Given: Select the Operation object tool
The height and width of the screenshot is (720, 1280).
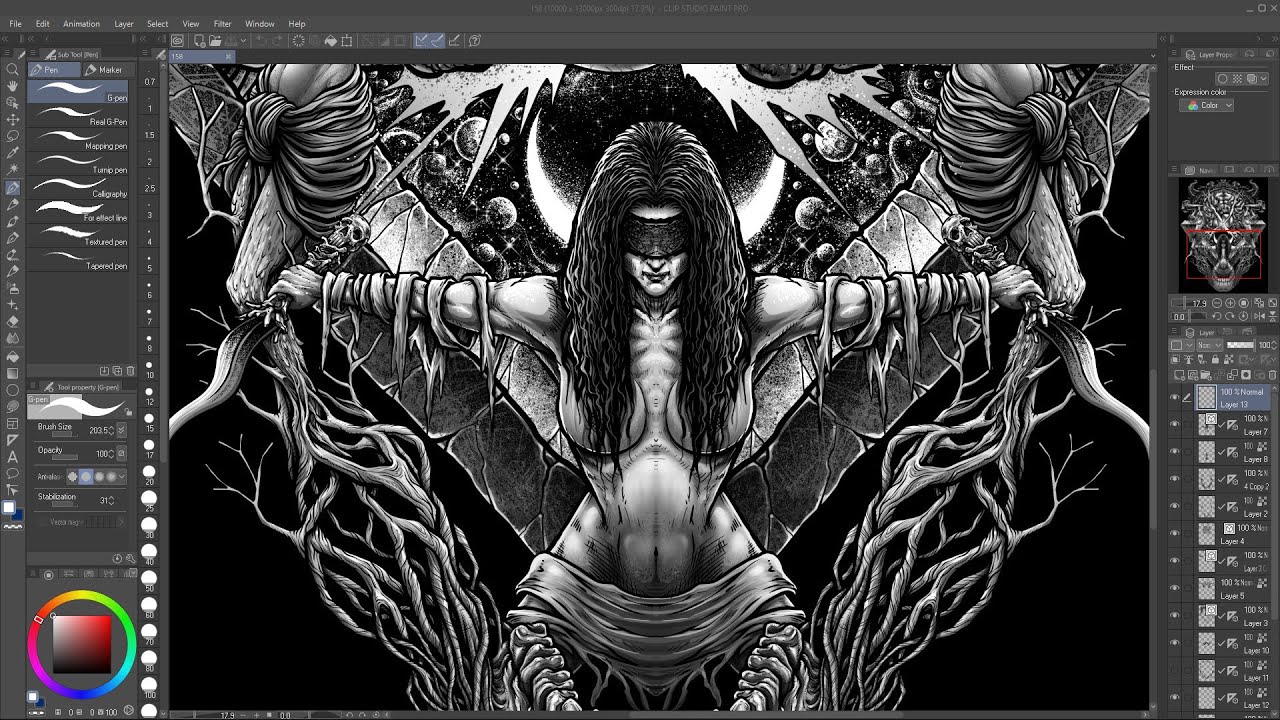Looking at the screenshot, I should click(x=13, y=102).
